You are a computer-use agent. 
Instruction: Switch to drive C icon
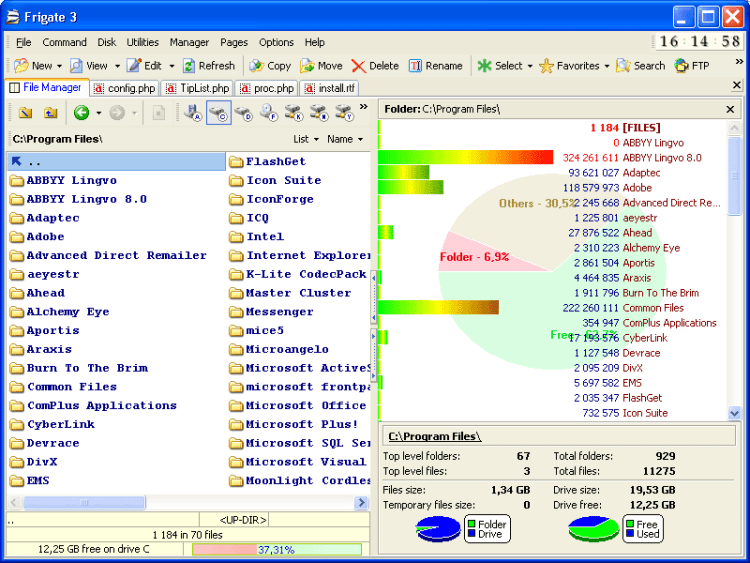[218, 112]
